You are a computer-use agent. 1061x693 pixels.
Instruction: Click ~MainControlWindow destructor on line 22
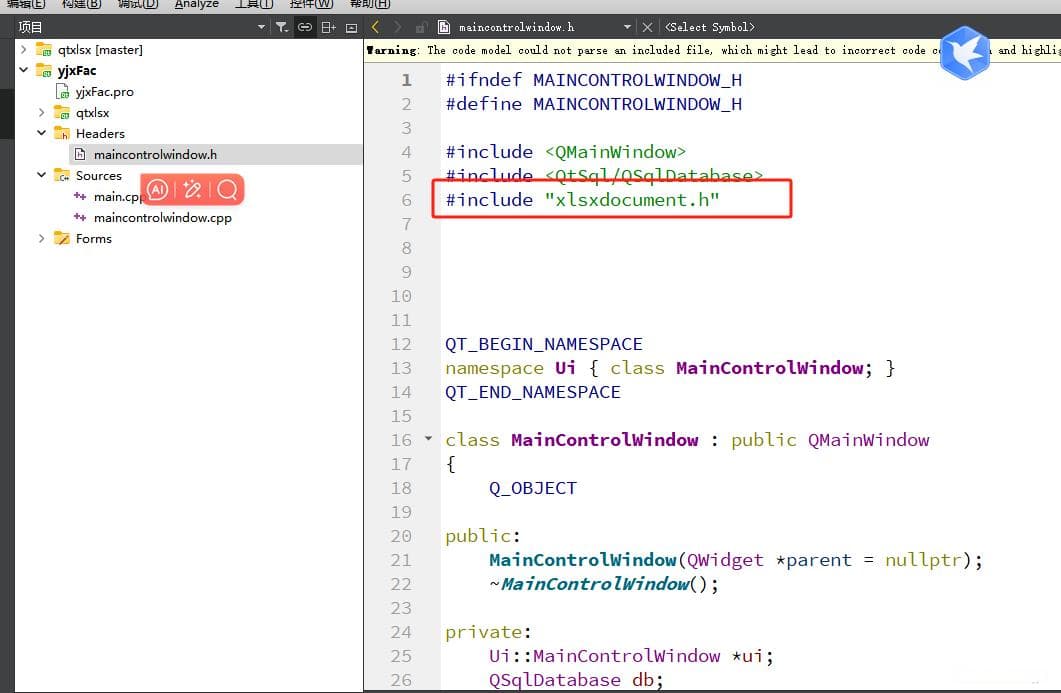(604, 584)
